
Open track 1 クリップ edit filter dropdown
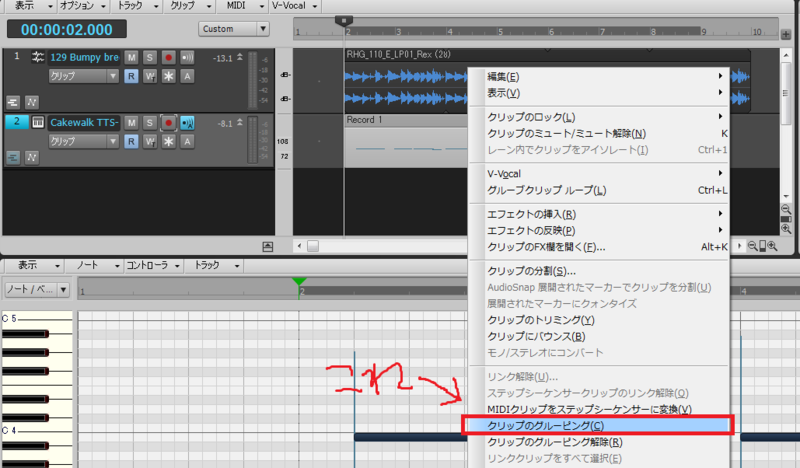(84, 76)
